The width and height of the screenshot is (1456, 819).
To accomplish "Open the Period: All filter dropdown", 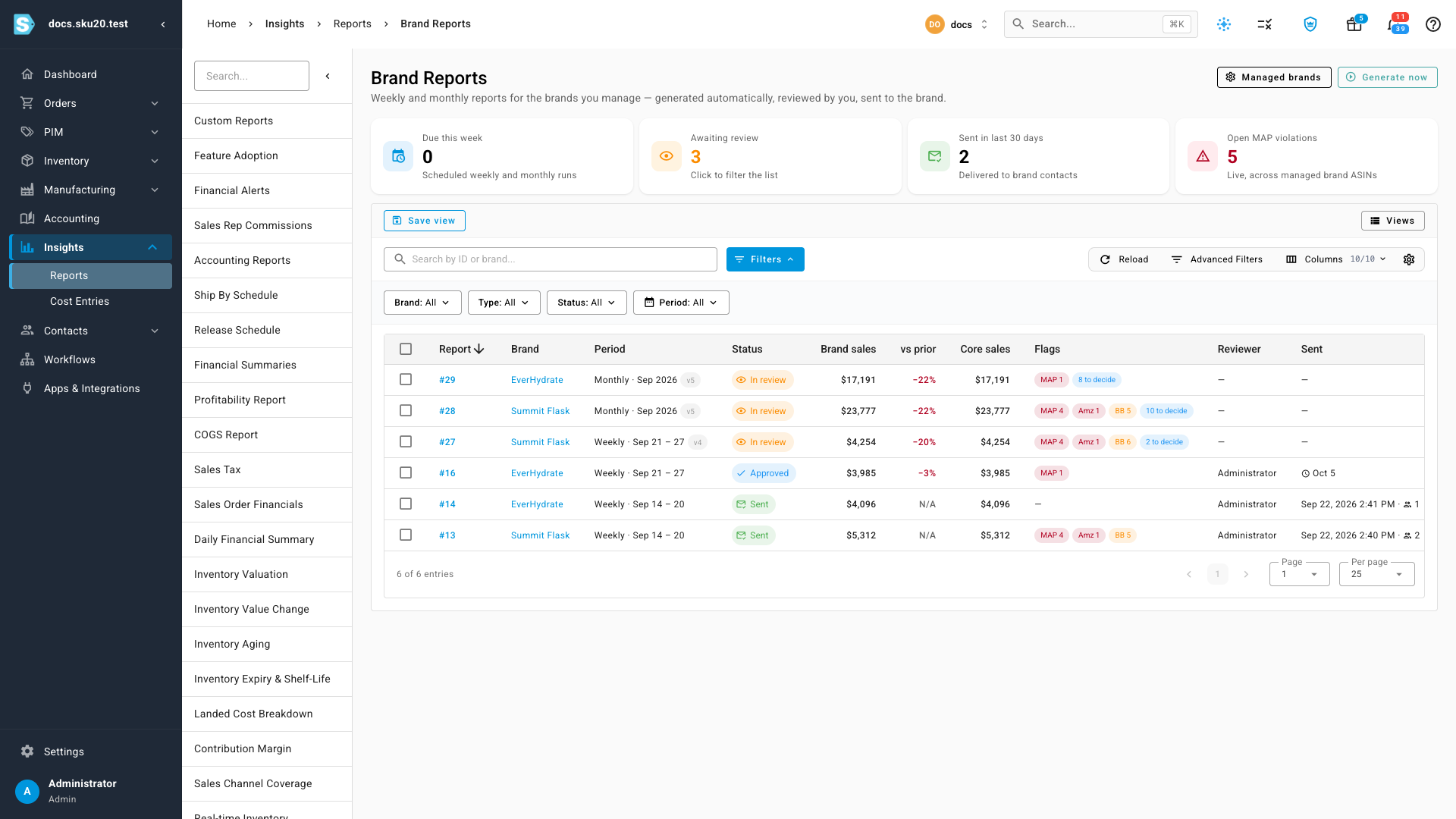I will tap(681, 303).
